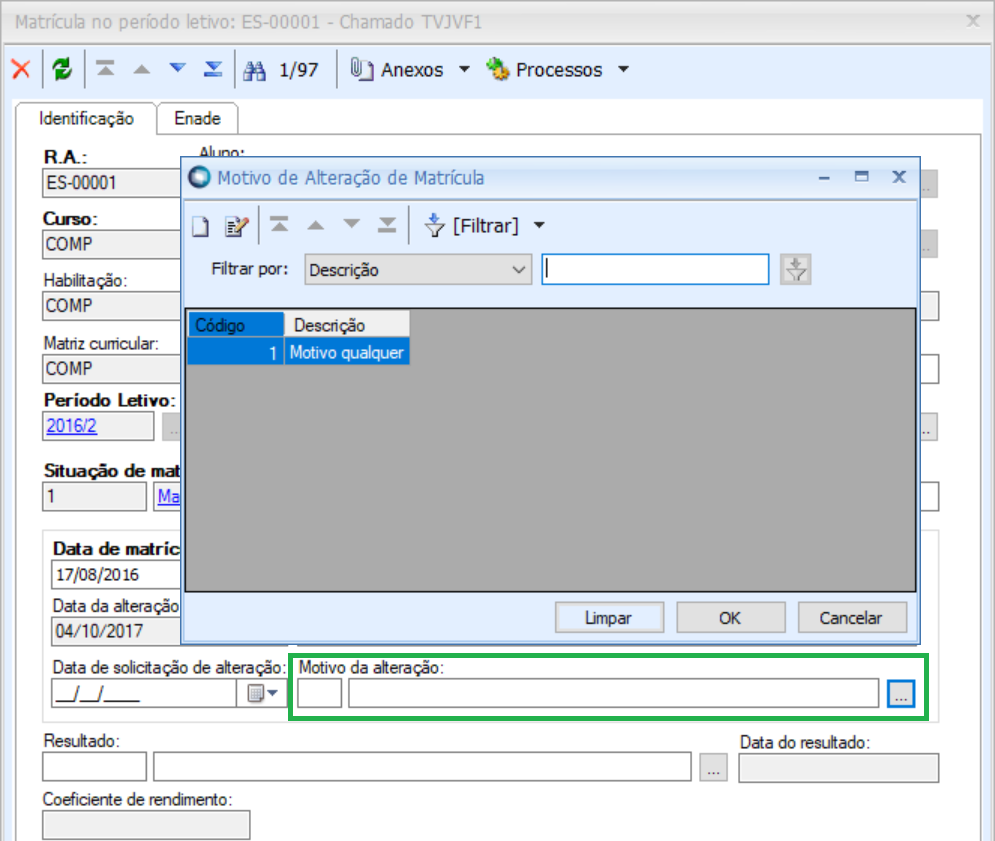Screen dimensions: 995x841
Task: Expand the Processos dropdown arrow
Action: pos(624,69)
